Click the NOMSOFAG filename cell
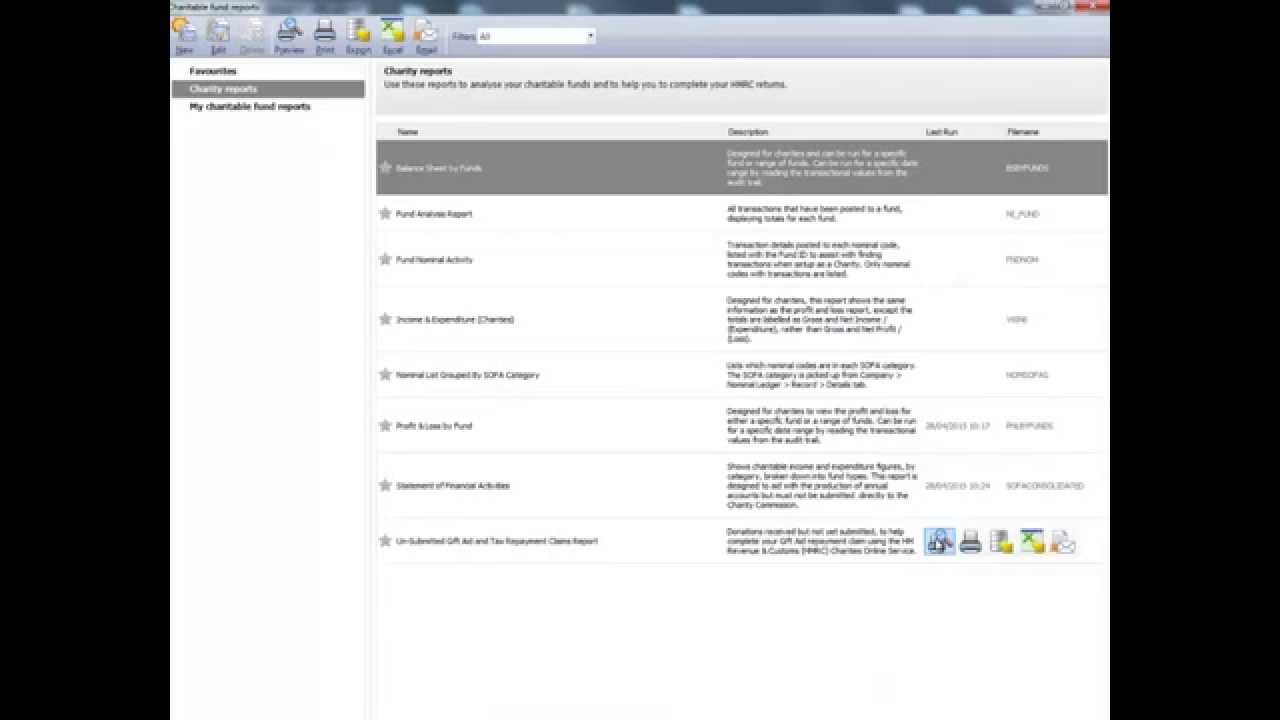Viewport: 1280px width, 720px height. pyautogui.click(x=1026, y=375)
